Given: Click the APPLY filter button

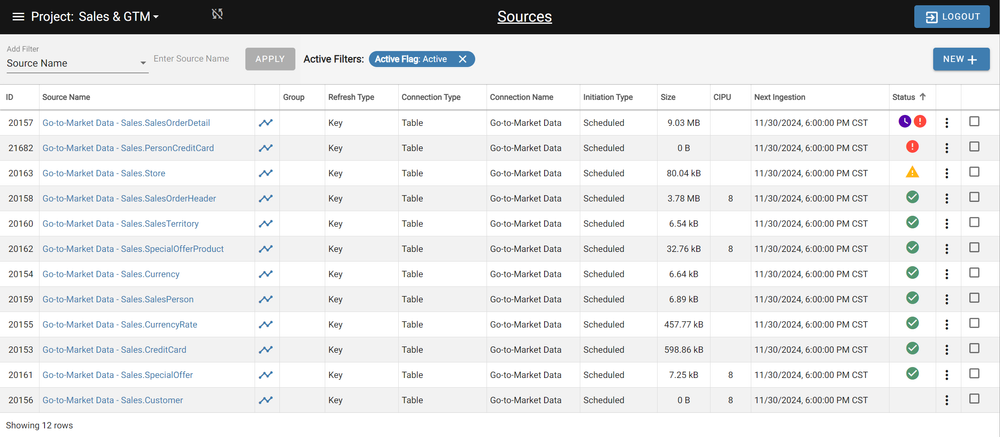Looking at the screenshot, I should pos(270,59).
